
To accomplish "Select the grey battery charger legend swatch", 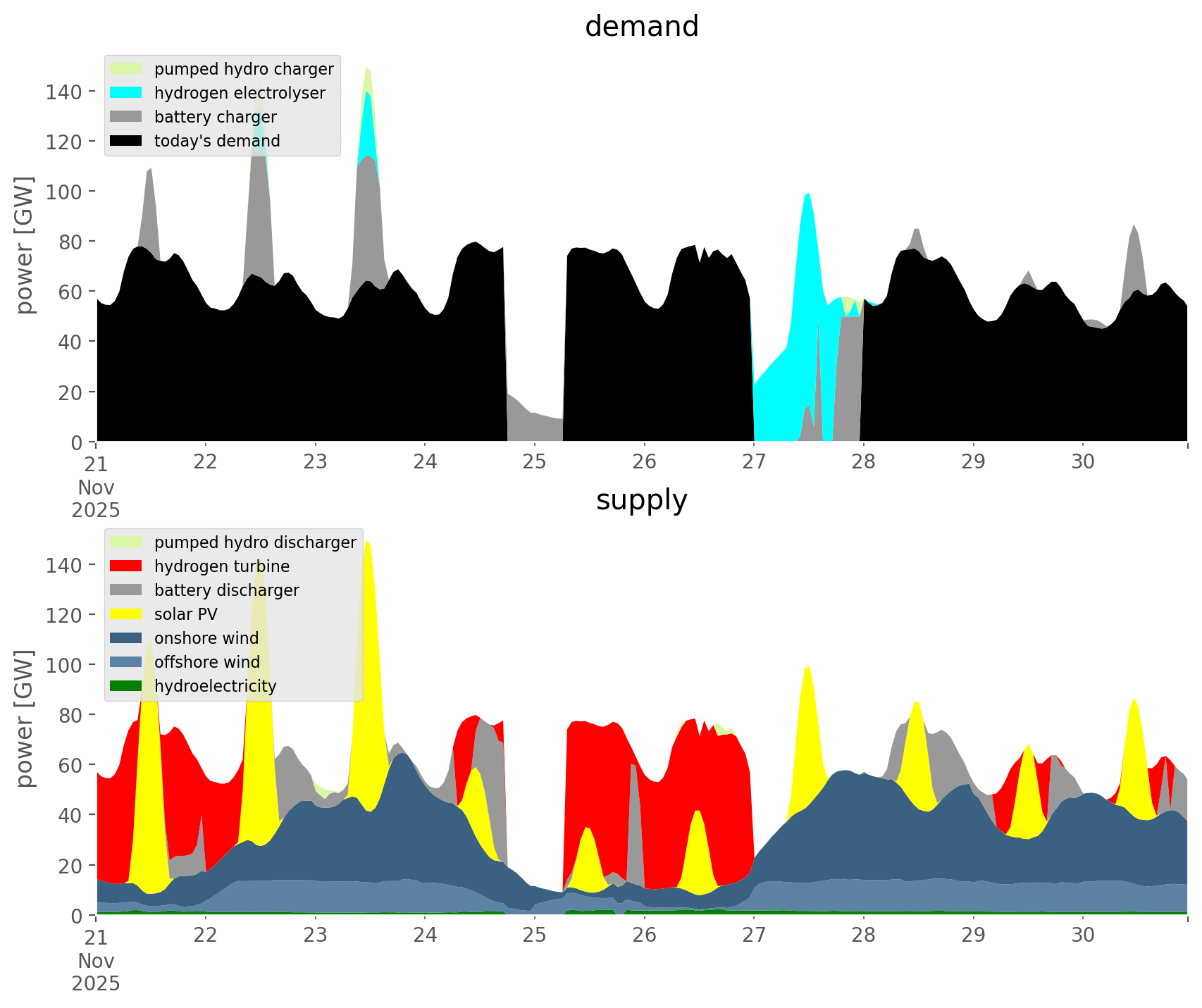I will pos(126,117).
